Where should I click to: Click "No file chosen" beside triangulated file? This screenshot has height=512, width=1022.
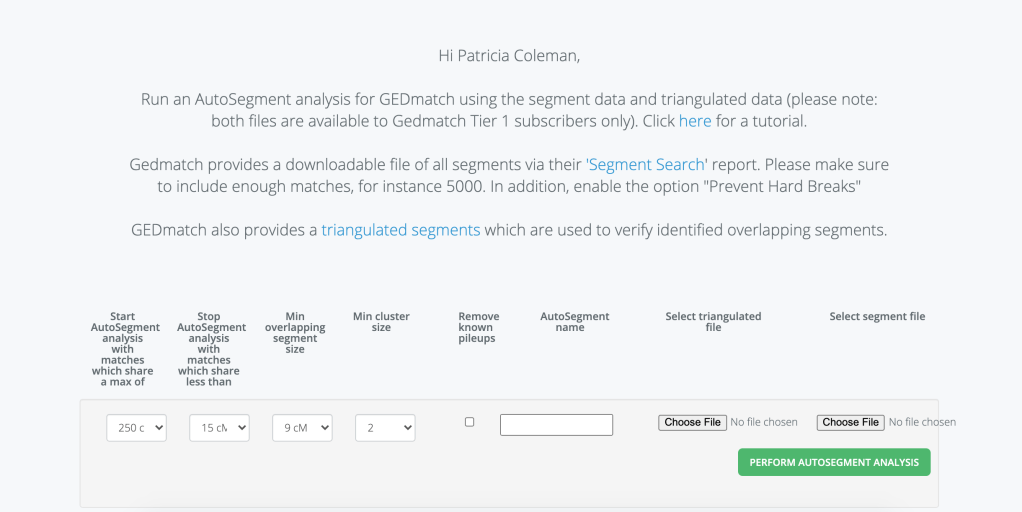tap(764, 422)
